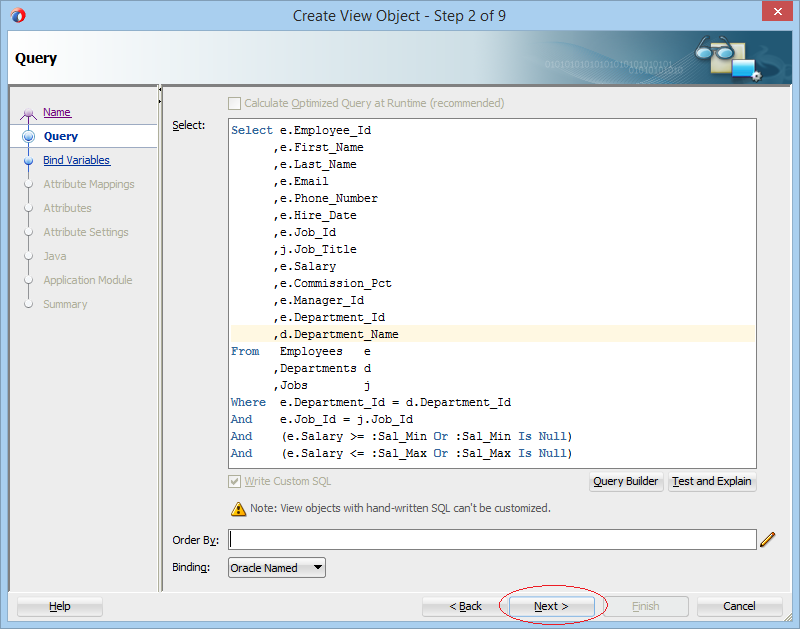Click the Help button

coord(60,606)
